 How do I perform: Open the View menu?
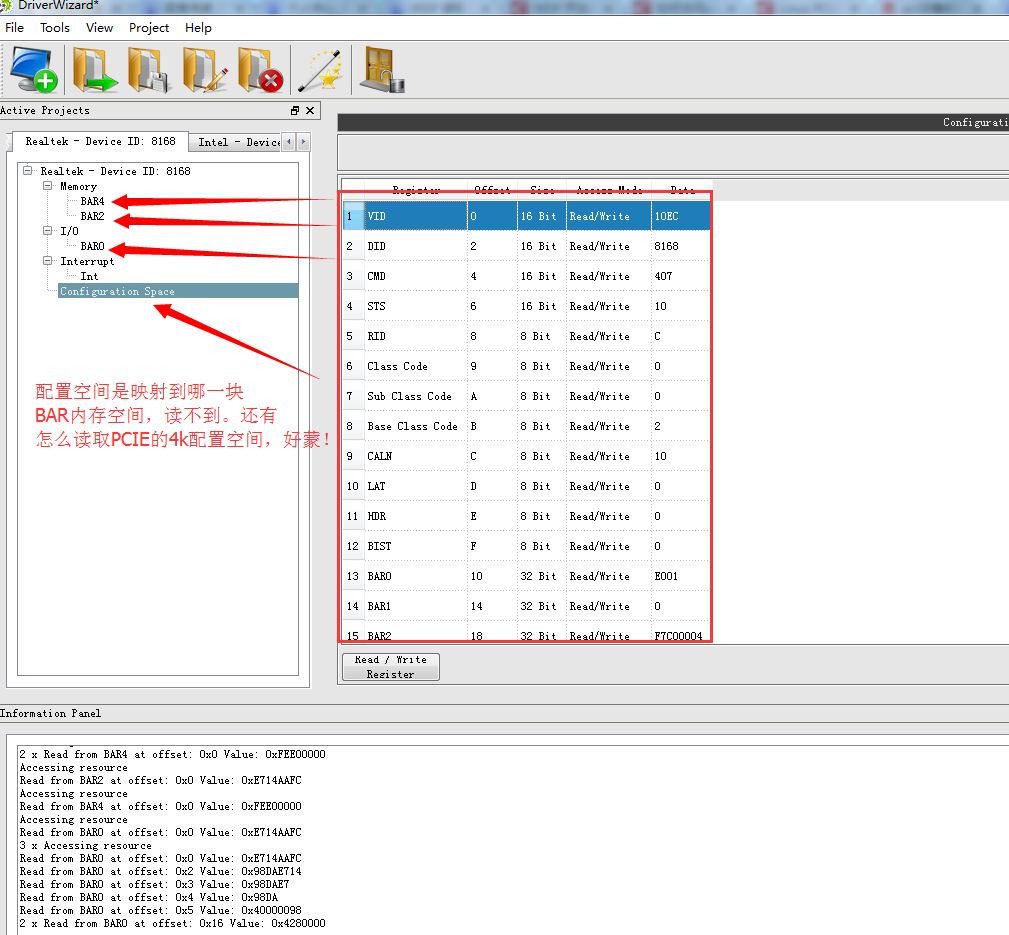click(99, 28)
